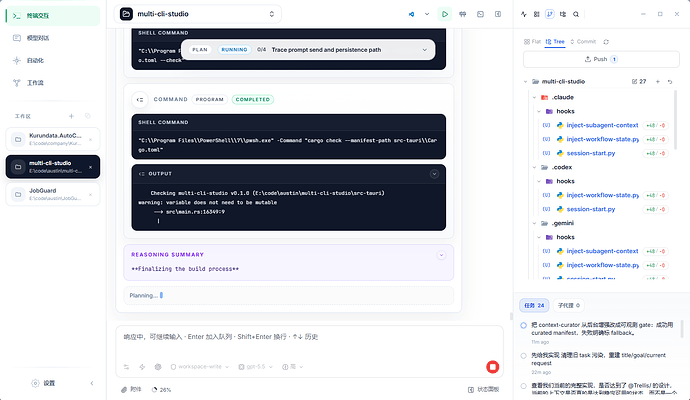Click the copy icon beside workspace plus
Image resolution: width=690 pixels, height=400 pixels.
pyautogui.click(x=88, y=116)
